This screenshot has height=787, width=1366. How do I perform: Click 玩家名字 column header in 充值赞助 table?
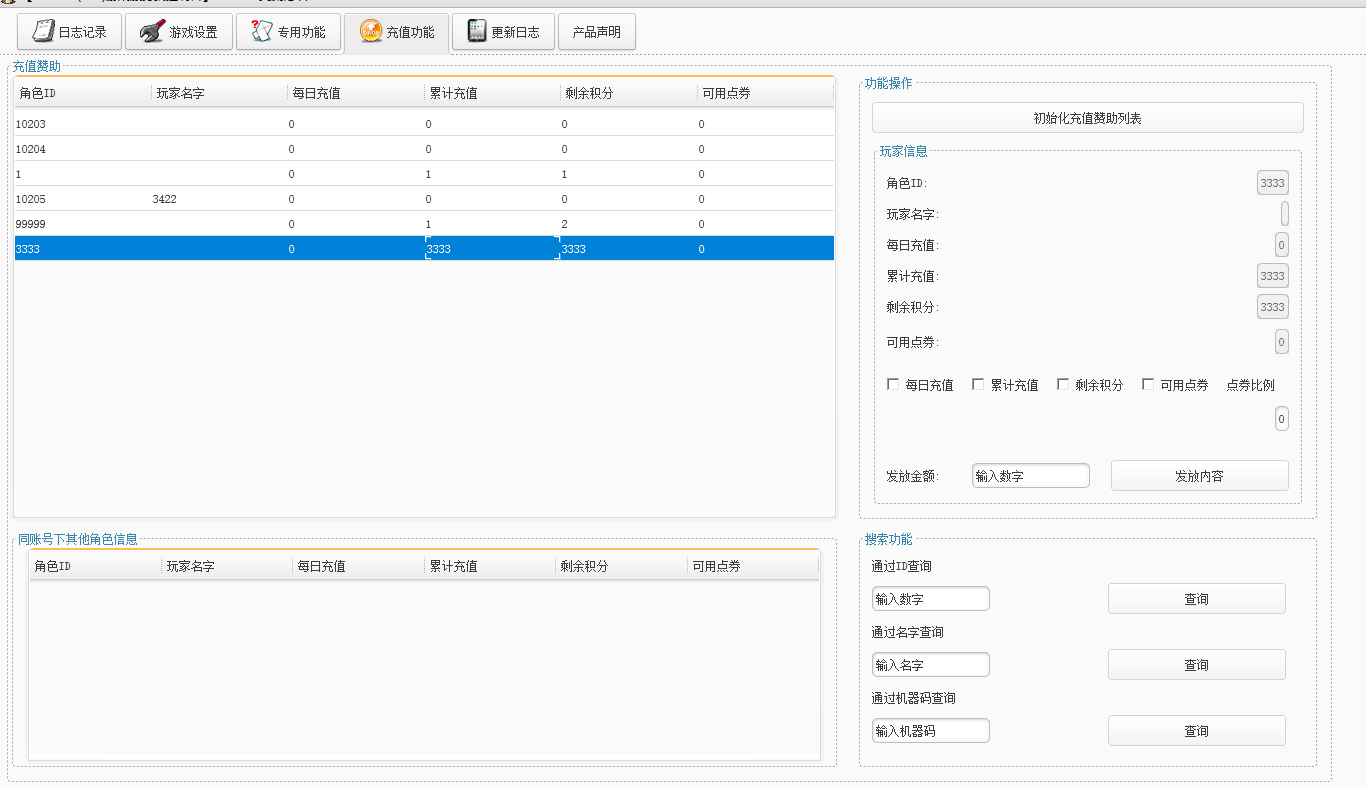tap(219, 93)
